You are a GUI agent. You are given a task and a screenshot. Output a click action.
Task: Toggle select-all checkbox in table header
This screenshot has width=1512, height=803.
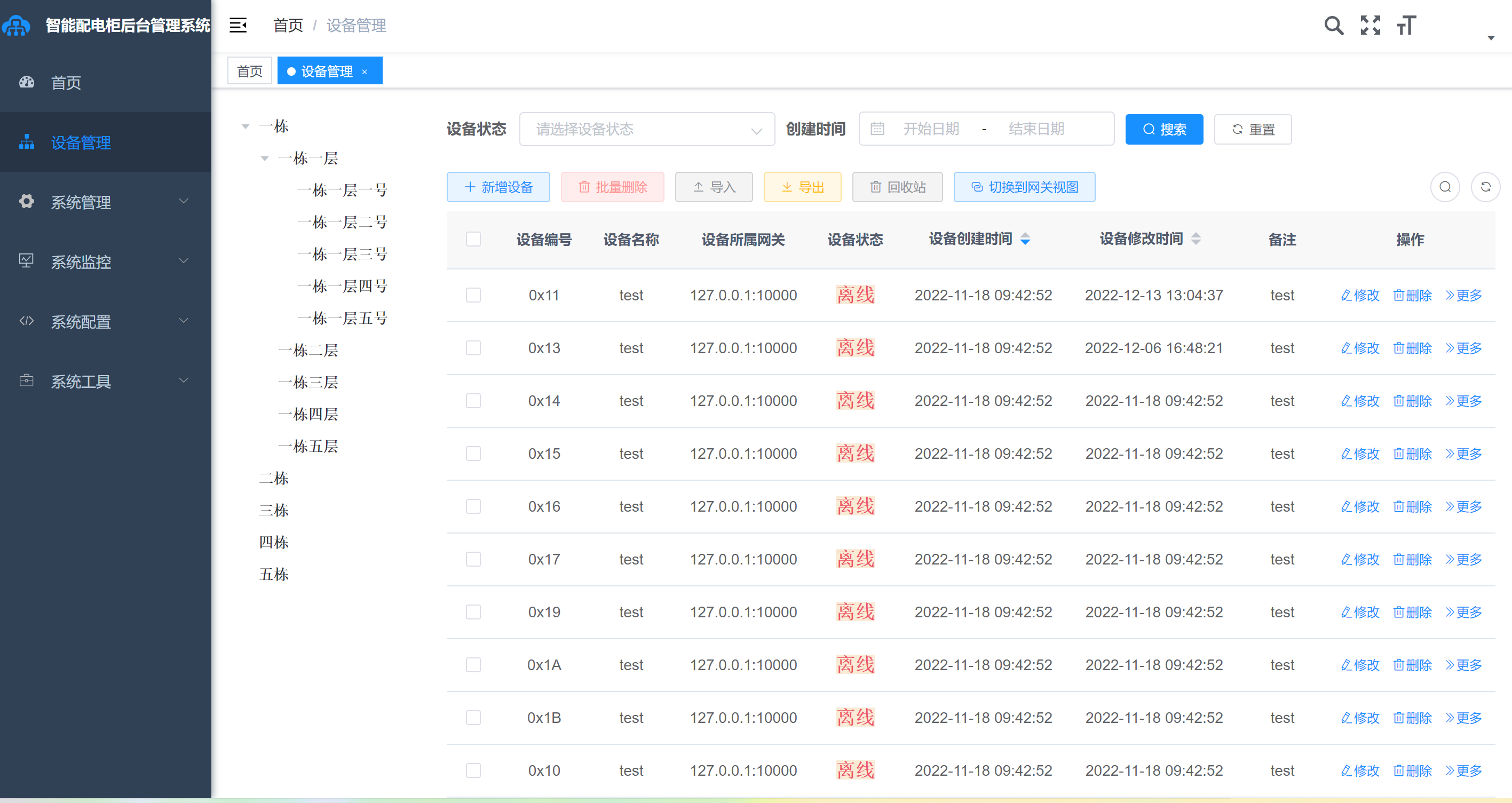[473, 239]
